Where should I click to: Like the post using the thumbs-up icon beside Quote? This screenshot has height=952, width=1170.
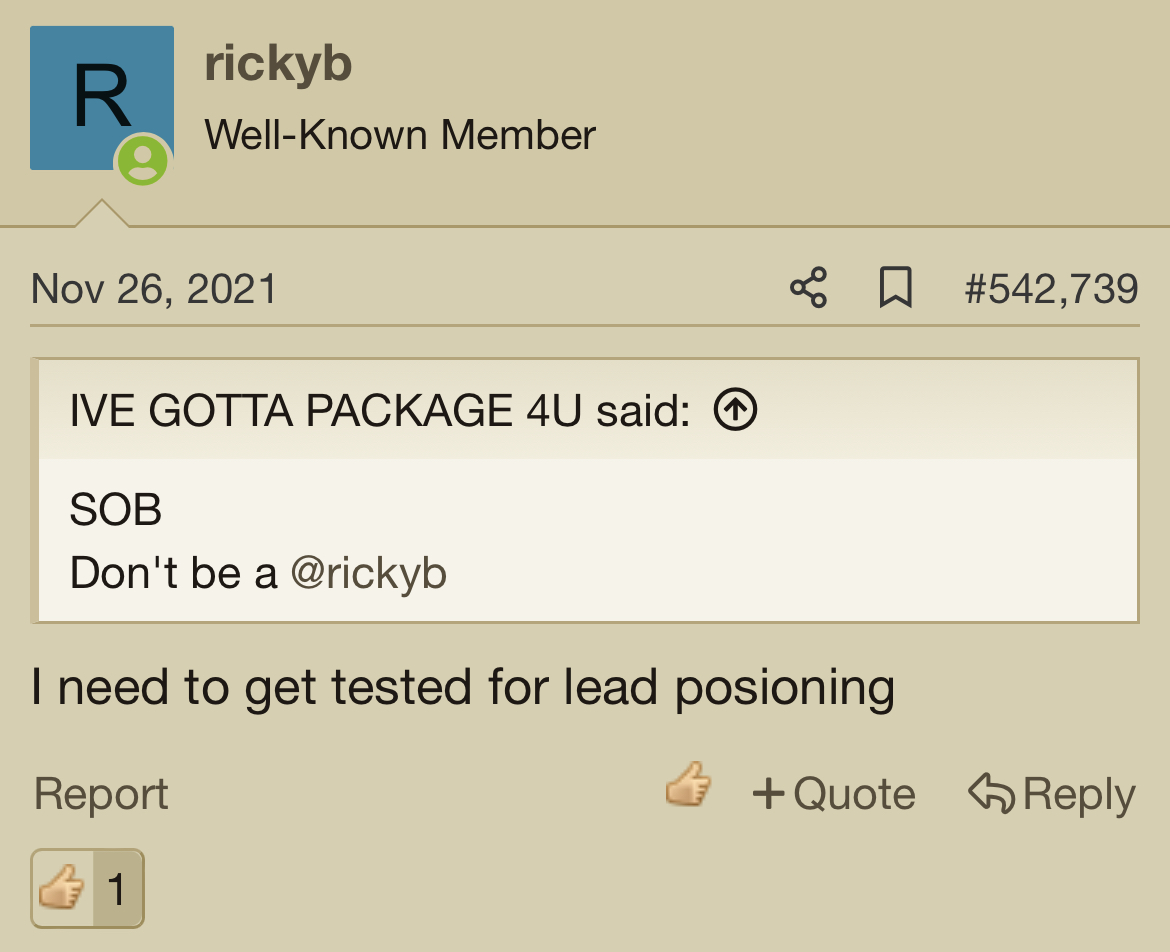pyautogui.click(x=688, y=785)
